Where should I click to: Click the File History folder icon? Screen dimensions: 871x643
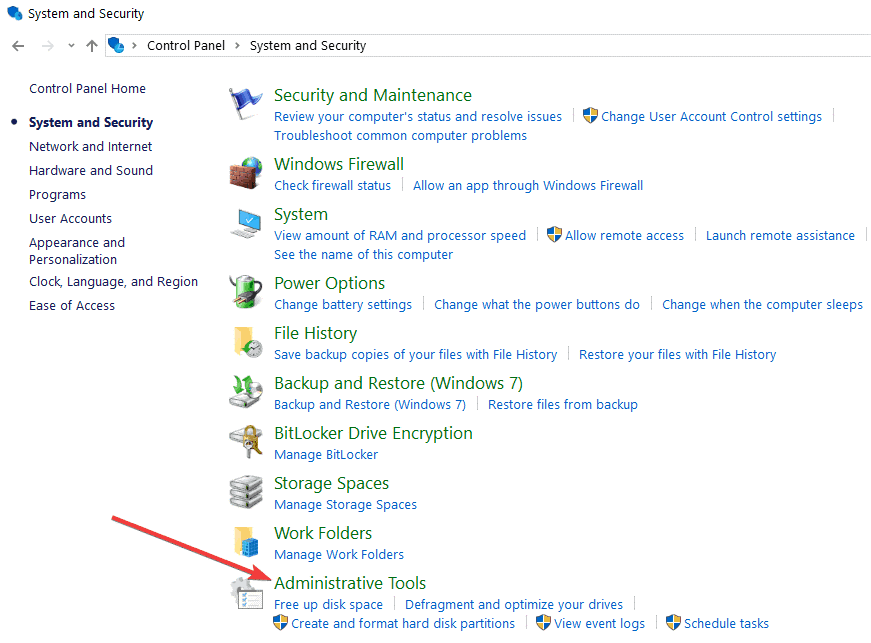(x=247, y=343)
